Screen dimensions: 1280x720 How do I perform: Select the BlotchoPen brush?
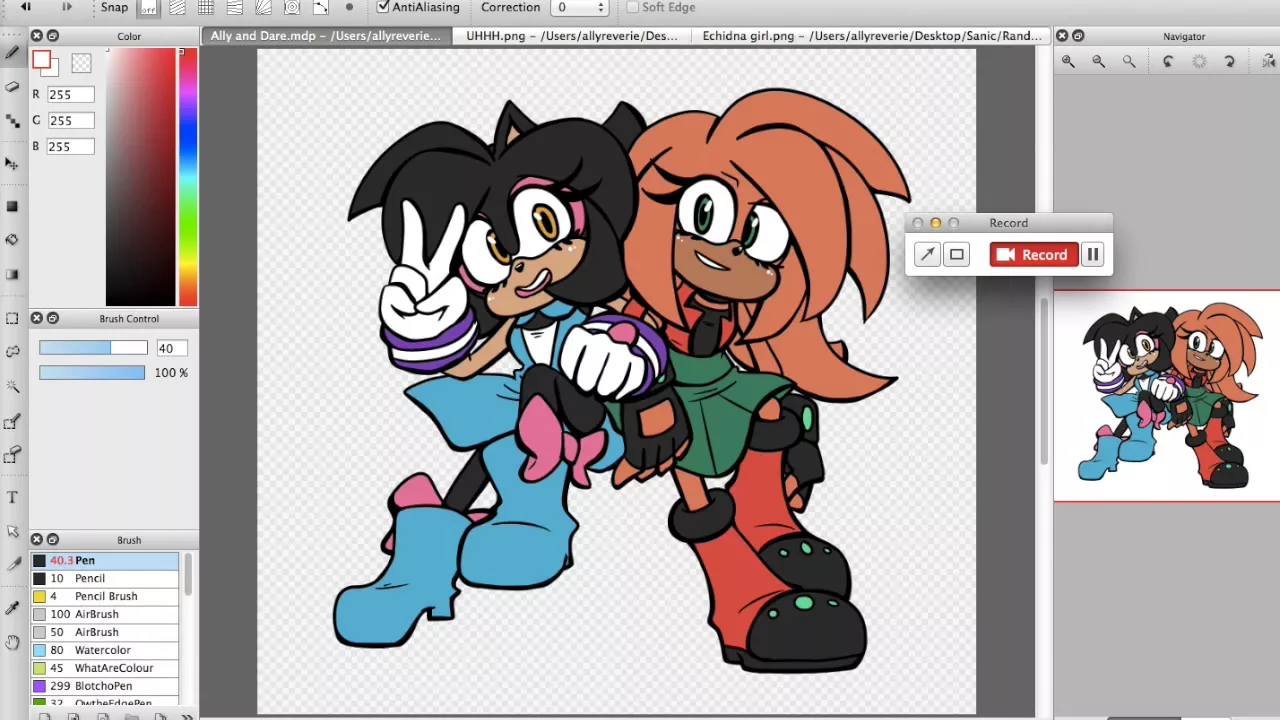click(x=104, y=687)
